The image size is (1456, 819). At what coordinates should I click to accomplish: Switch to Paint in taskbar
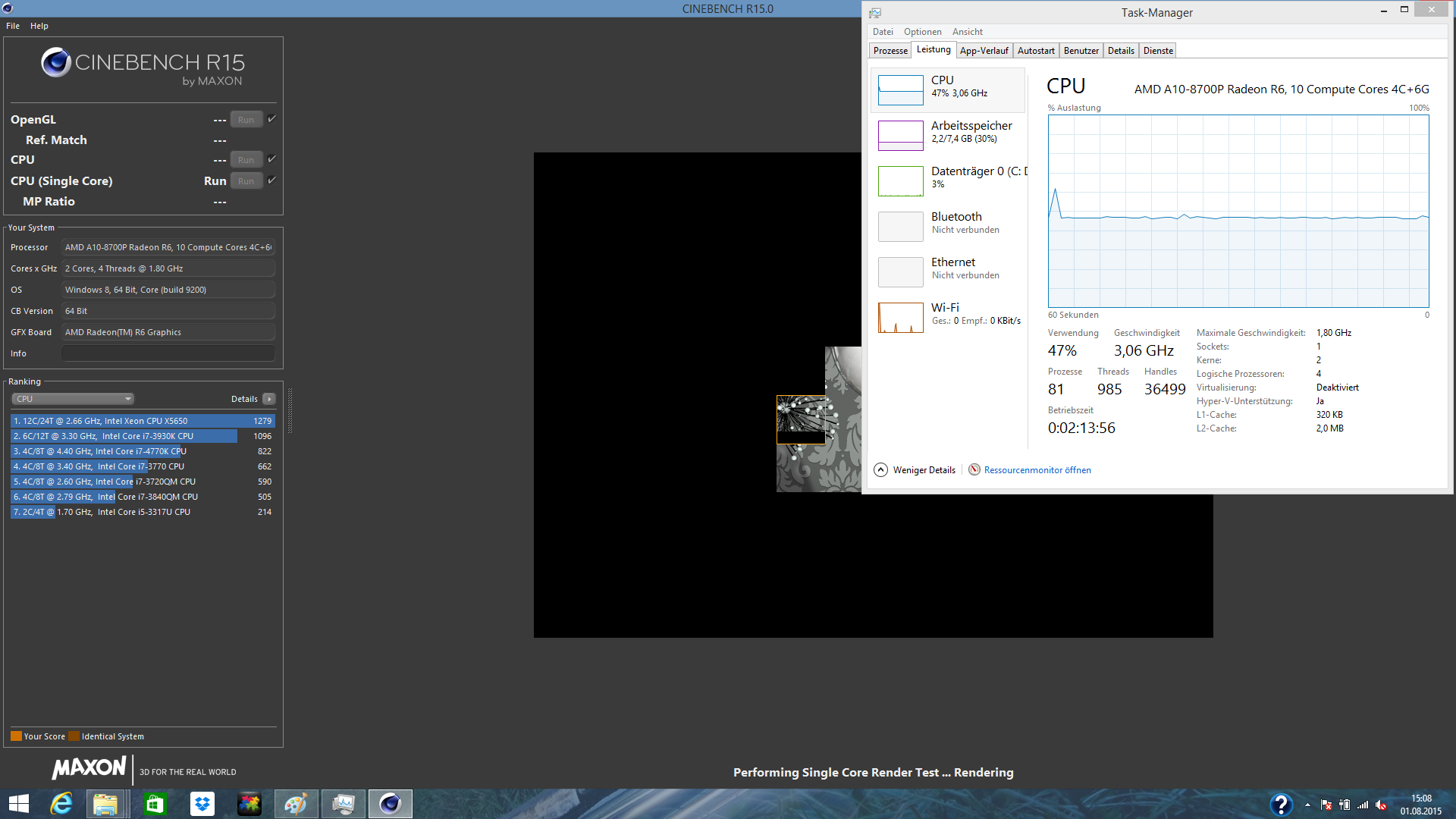click(296, 804)
